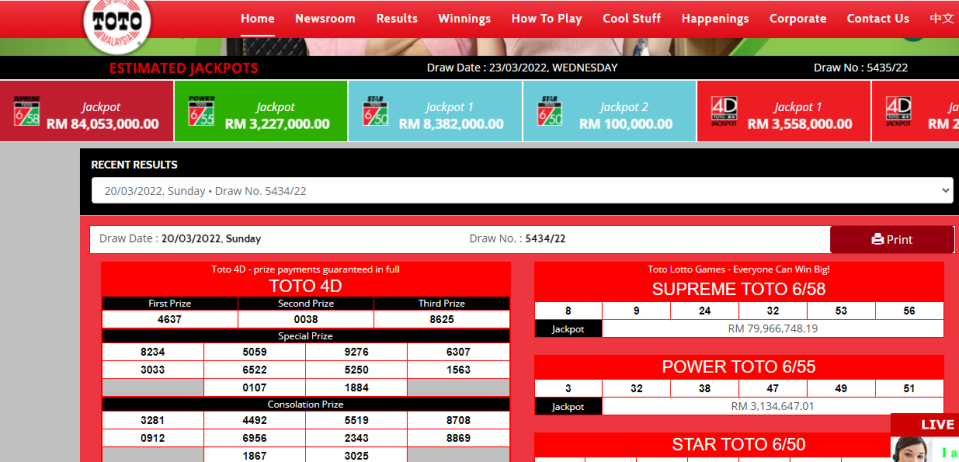The width and height of the screenshot is (959, 462).
Task: Click the Power Toto 6/55 jackpot icon
Action: click(201, 111)
